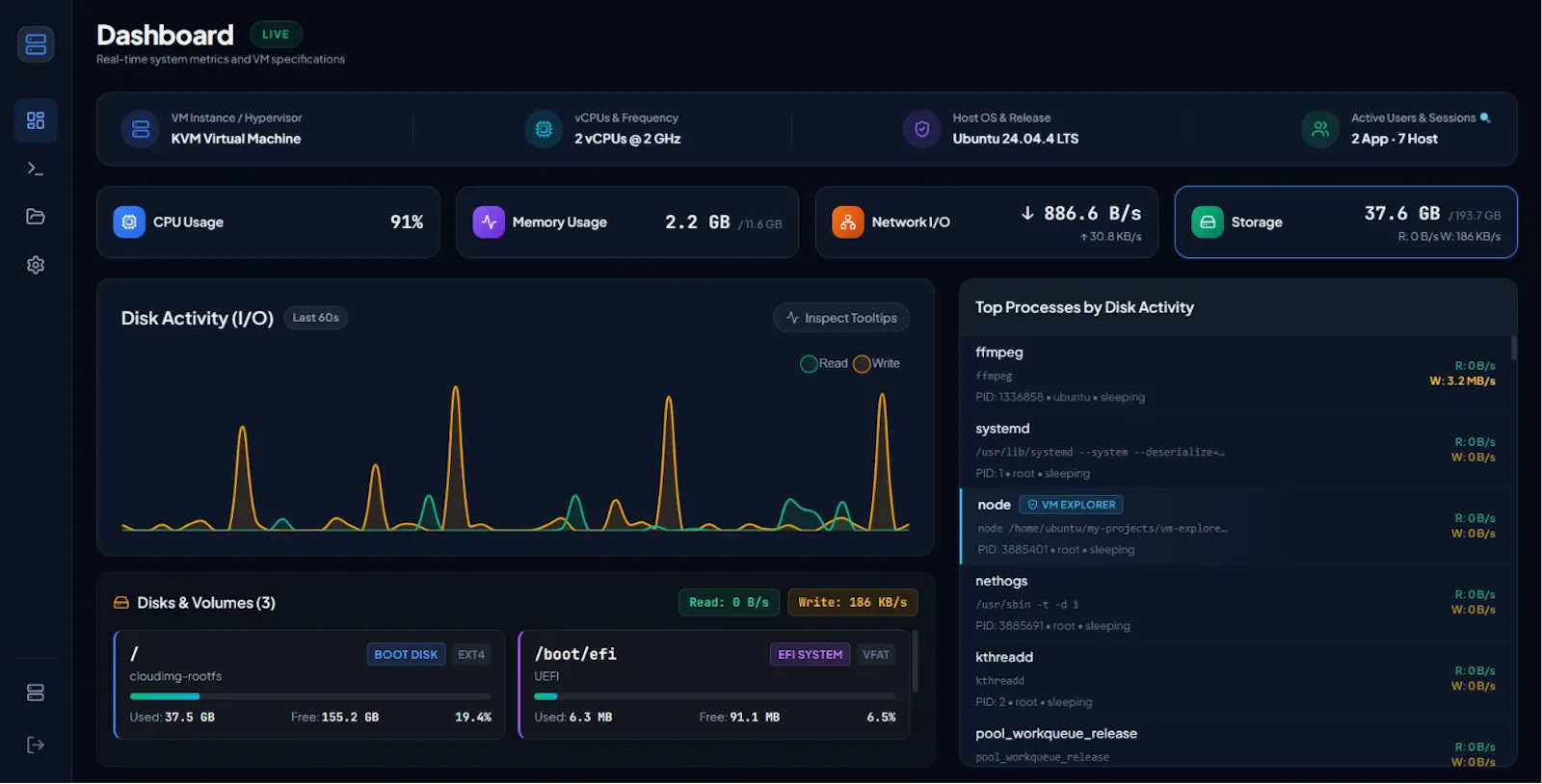The image size is (1542, 784).
Task: Click the vCPUs chip icon
Action: coord(544,129)
